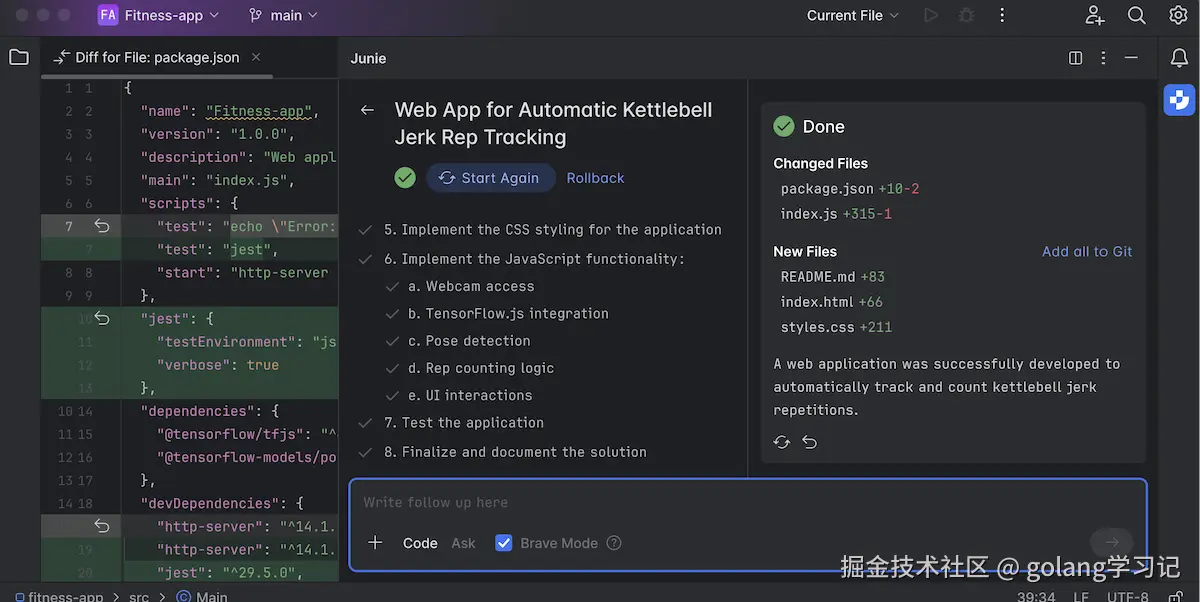The image size is (1200, 602).
Task: Click the notifications bell icon
Action: click(x=1179, y=58)
